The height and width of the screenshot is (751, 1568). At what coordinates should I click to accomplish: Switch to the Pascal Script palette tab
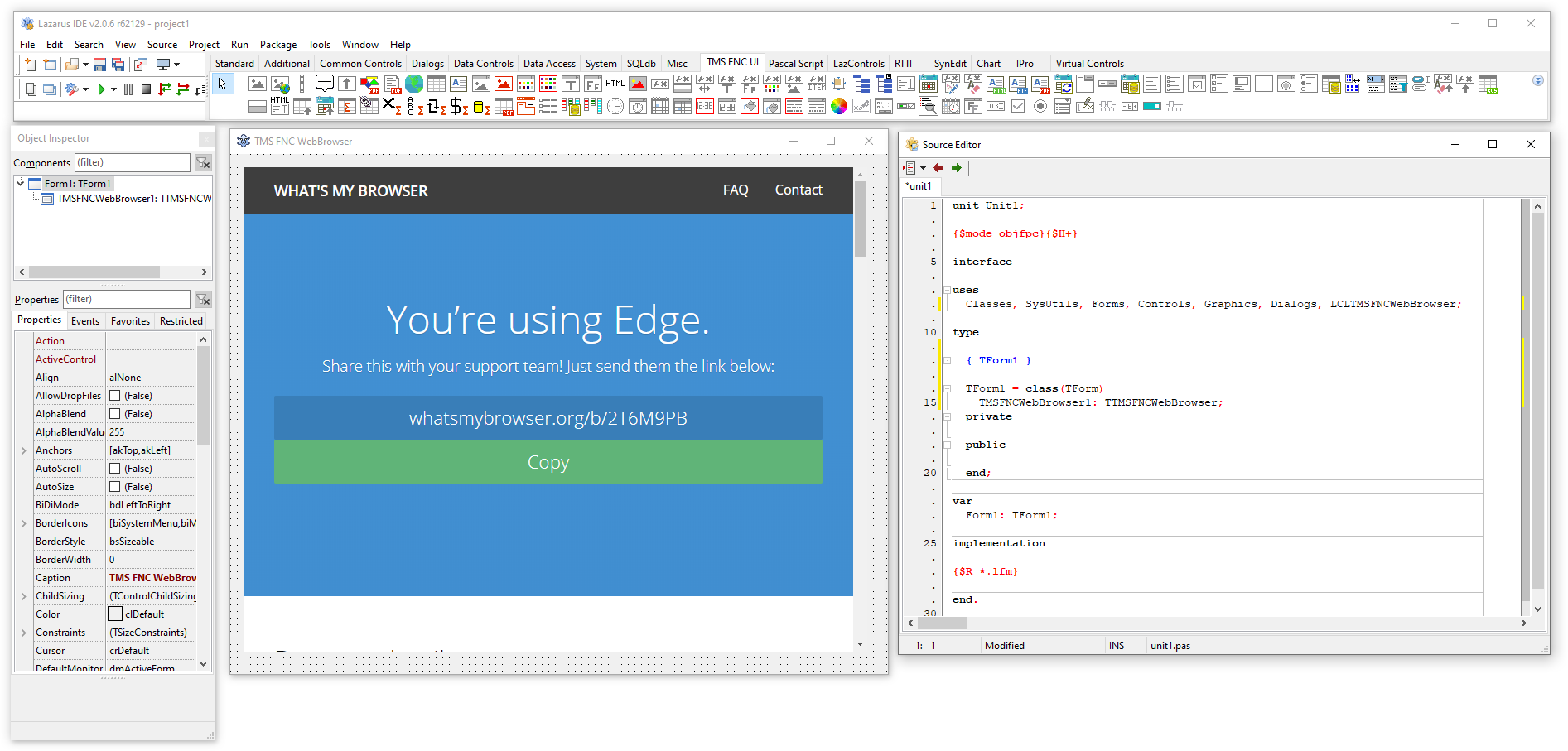(x=795, y=64)
